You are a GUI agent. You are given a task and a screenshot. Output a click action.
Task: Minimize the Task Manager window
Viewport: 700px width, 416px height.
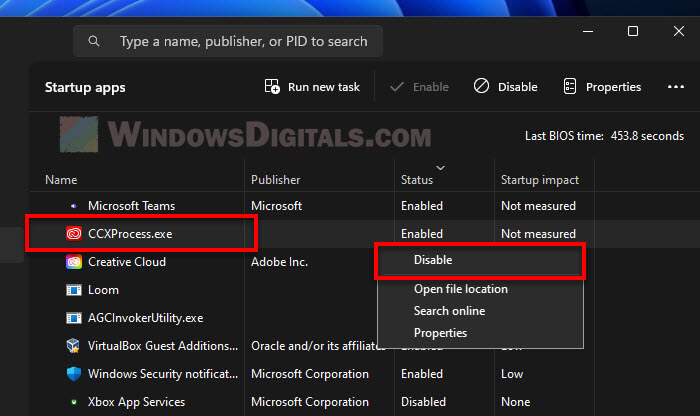pyautogui.click(x=588, y=31)
